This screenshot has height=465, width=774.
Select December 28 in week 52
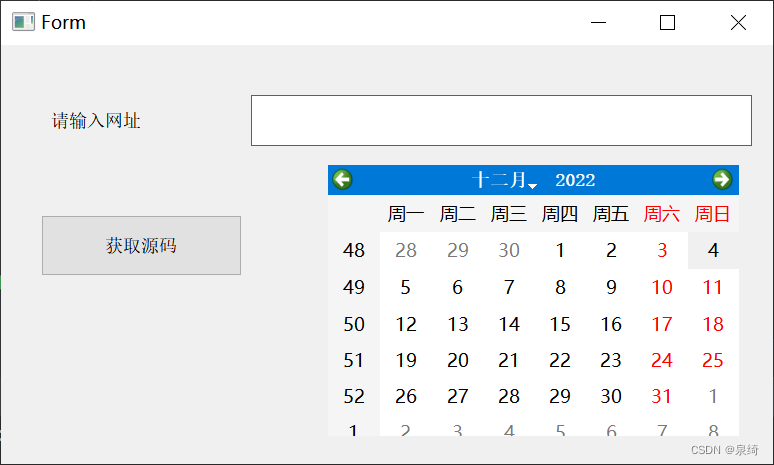(x=509, y=396)
